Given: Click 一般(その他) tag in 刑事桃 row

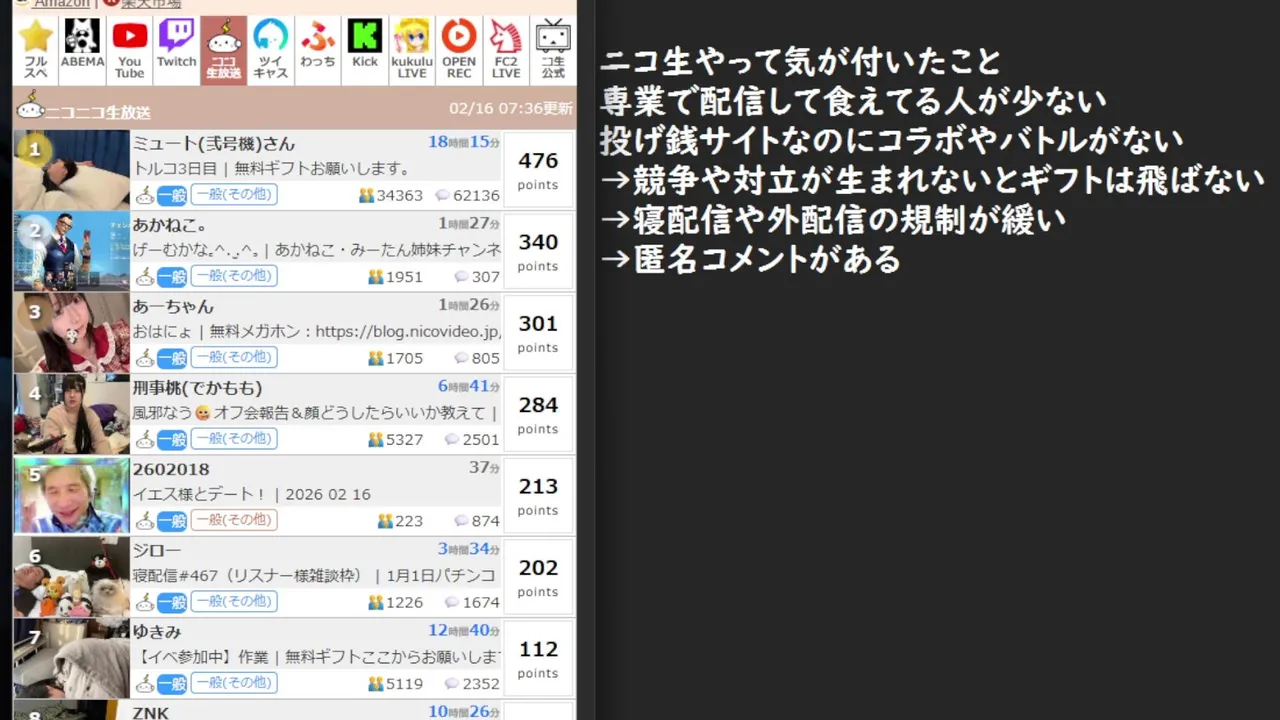Looking at the screenshot, I should pyautogui.click(x=234, y=438).
